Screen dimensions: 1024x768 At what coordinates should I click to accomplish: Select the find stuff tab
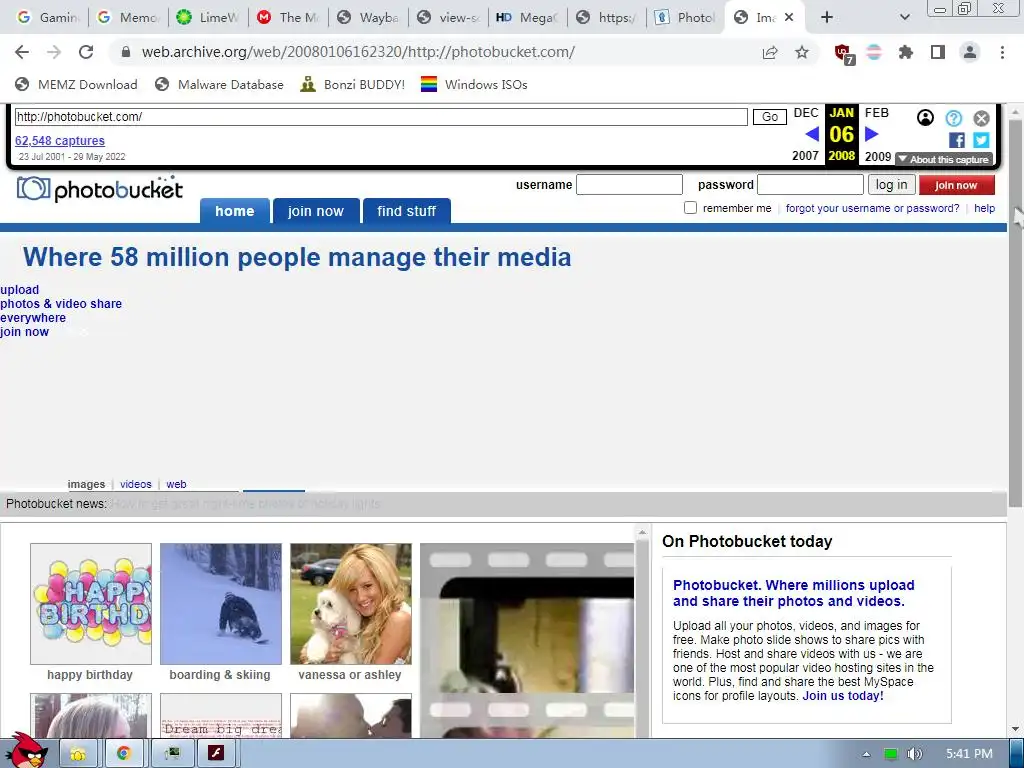[407, 211]
